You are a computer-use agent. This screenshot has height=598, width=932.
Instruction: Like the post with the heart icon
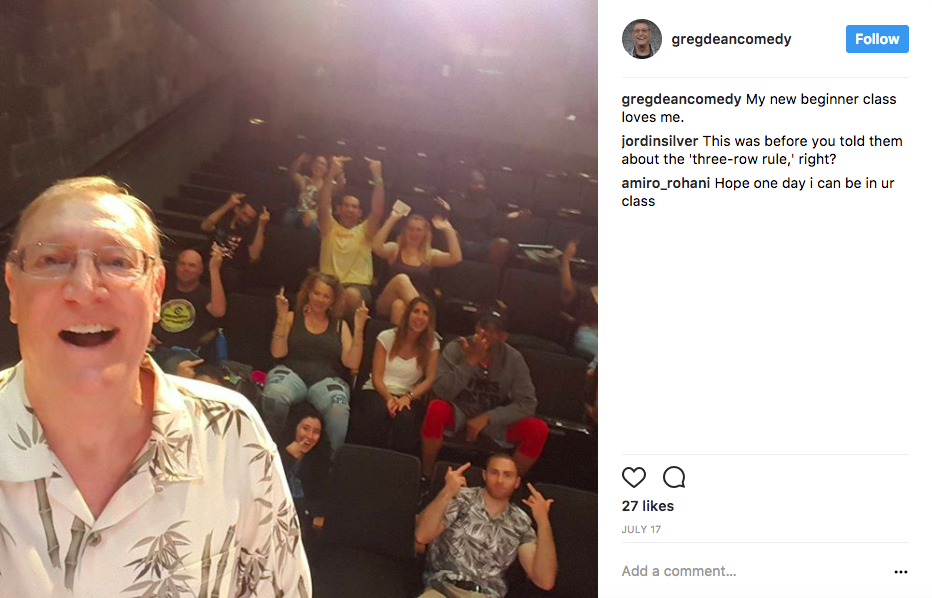point(634,477)
